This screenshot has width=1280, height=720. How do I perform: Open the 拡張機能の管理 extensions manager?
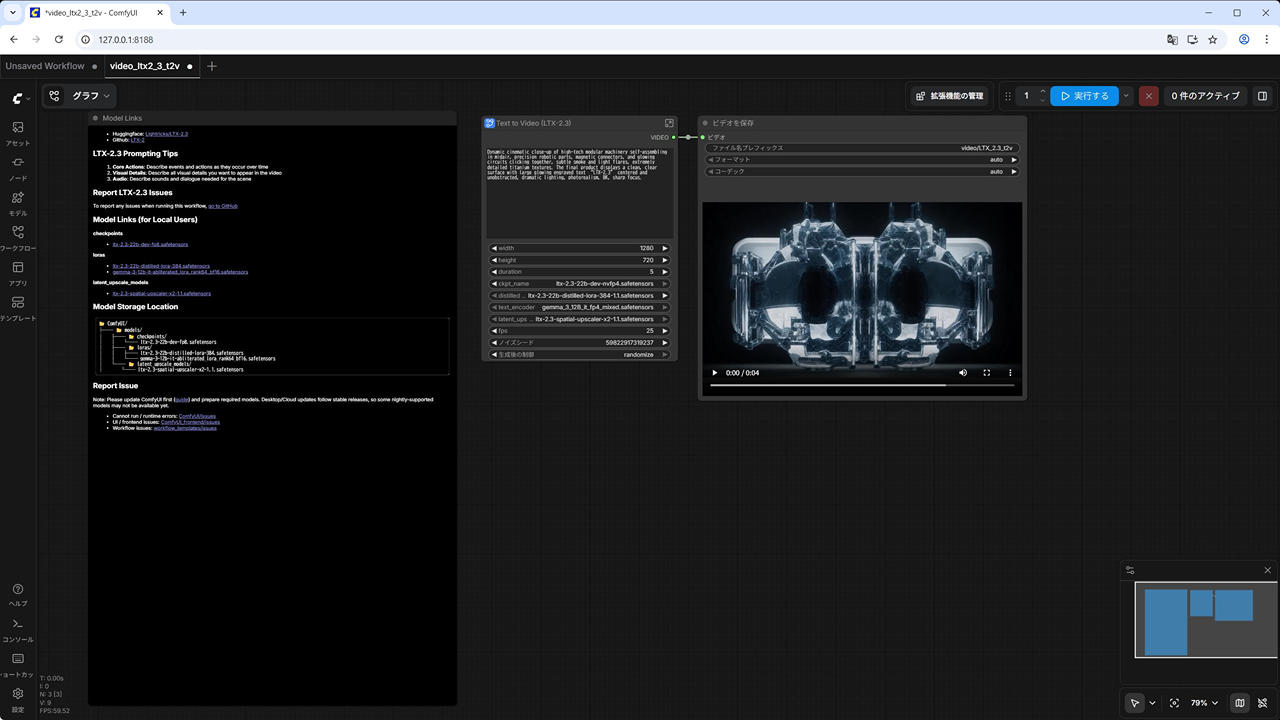click(950, 96)
